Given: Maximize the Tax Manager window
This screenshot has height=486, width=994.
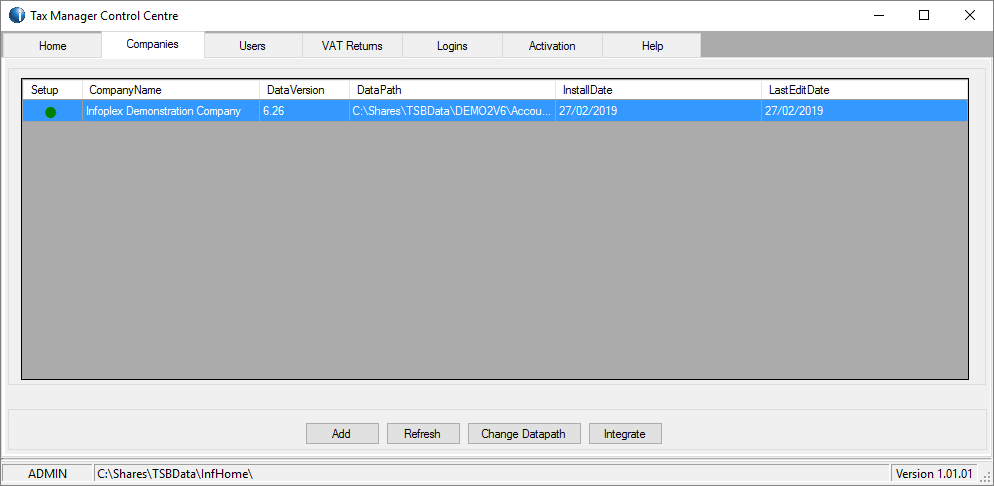Looking at the screenshot, I should pos(924,15).
